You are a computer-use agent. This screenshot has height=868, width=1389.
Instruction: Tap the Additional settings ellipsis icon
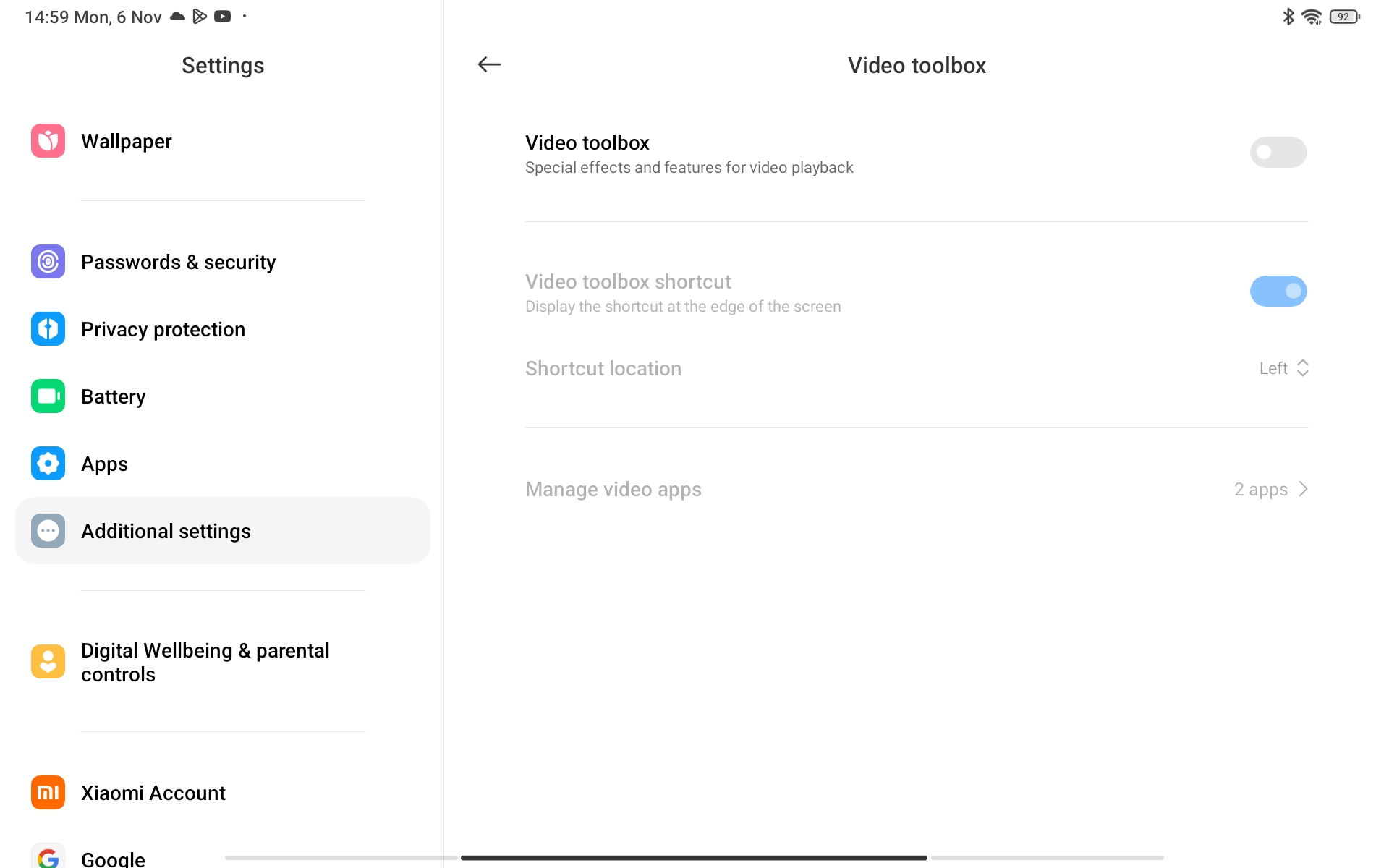click(x=48, y=531)
